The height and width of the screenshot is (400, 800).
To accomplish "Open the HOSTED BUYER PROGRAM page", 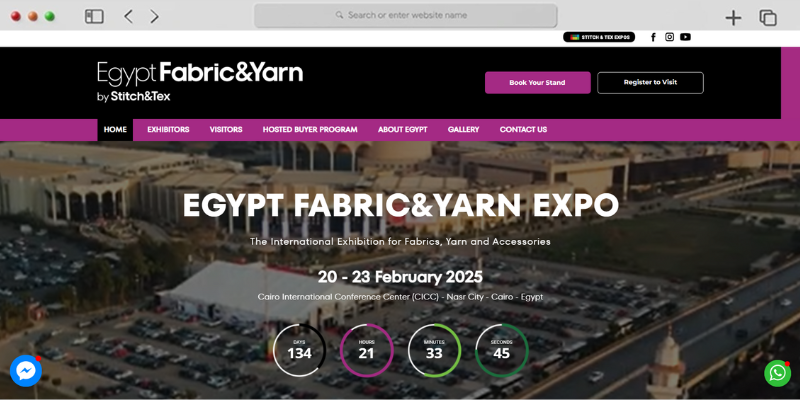I will point(310,130).
